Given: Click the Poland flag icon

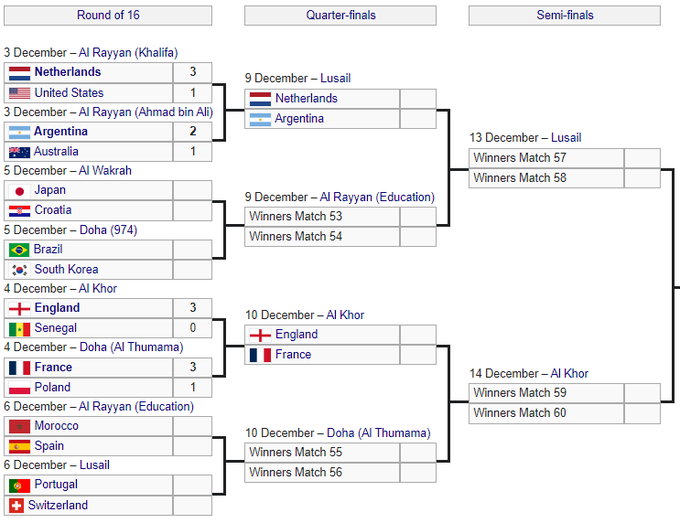Looking at the screenshot, I should 18,388.
